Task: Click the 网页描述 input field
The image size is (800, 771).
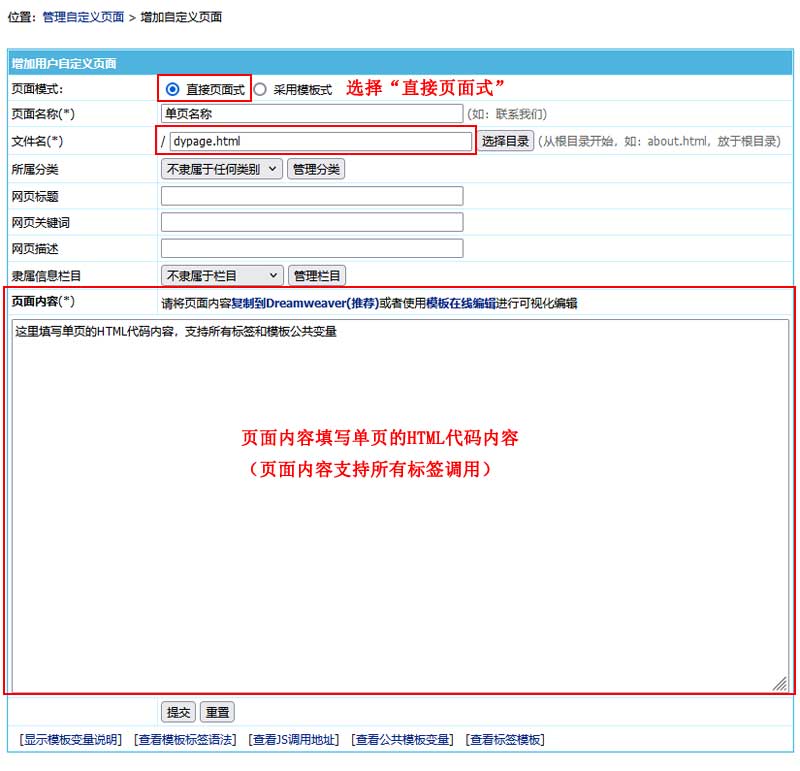Action: click(x=312, y=248)
